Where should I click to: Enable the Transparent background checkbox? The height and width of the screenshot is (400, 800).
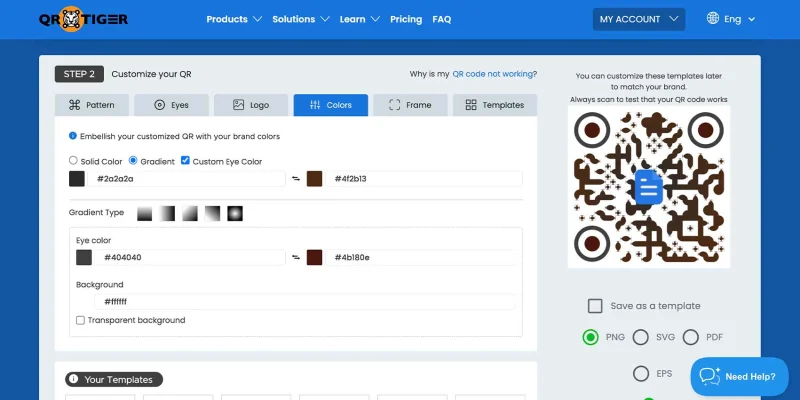click(80, 320)
